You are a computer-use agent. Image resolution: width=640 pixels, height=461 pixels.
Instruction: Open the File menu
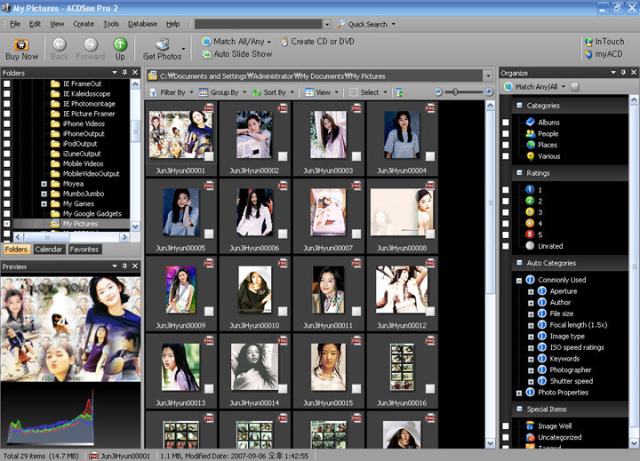15,24
